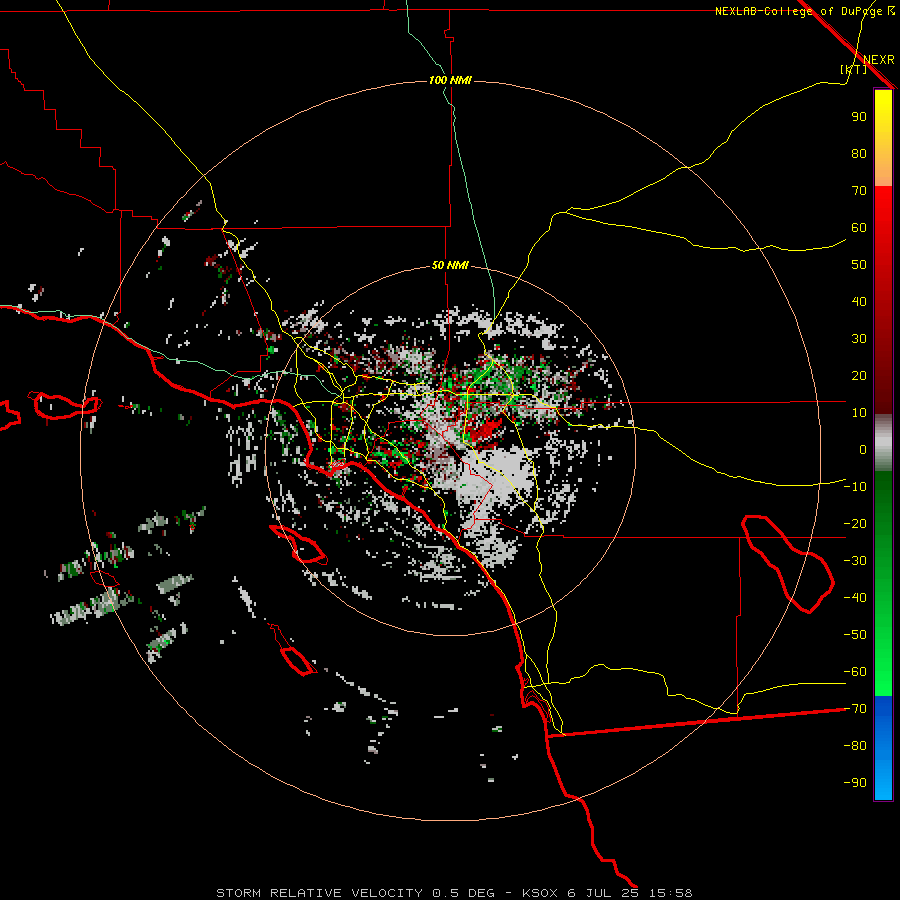
Task: Click the 50 value on the velocity scale
Action: [859, 265]
